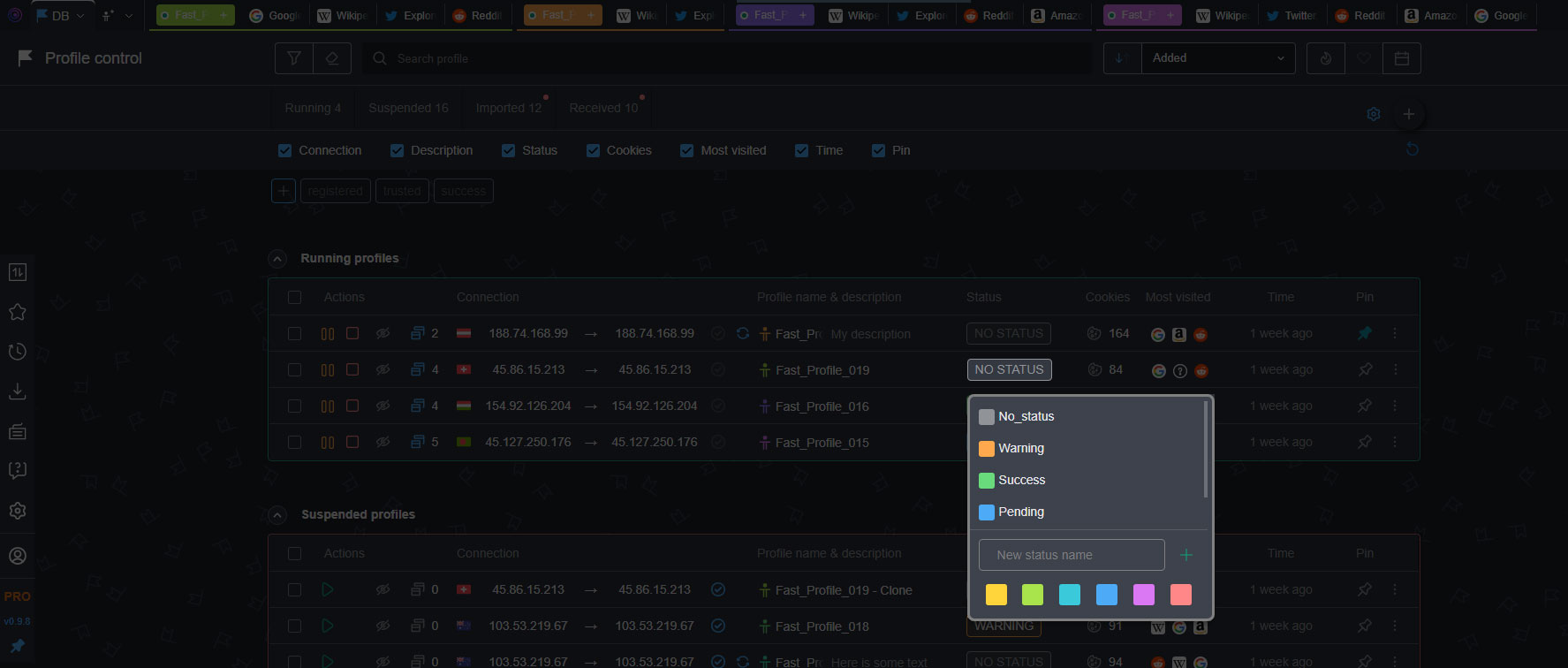Click the trusted tag button
1568x668 pixels.
pyautogui.click(x=402, y=191)
